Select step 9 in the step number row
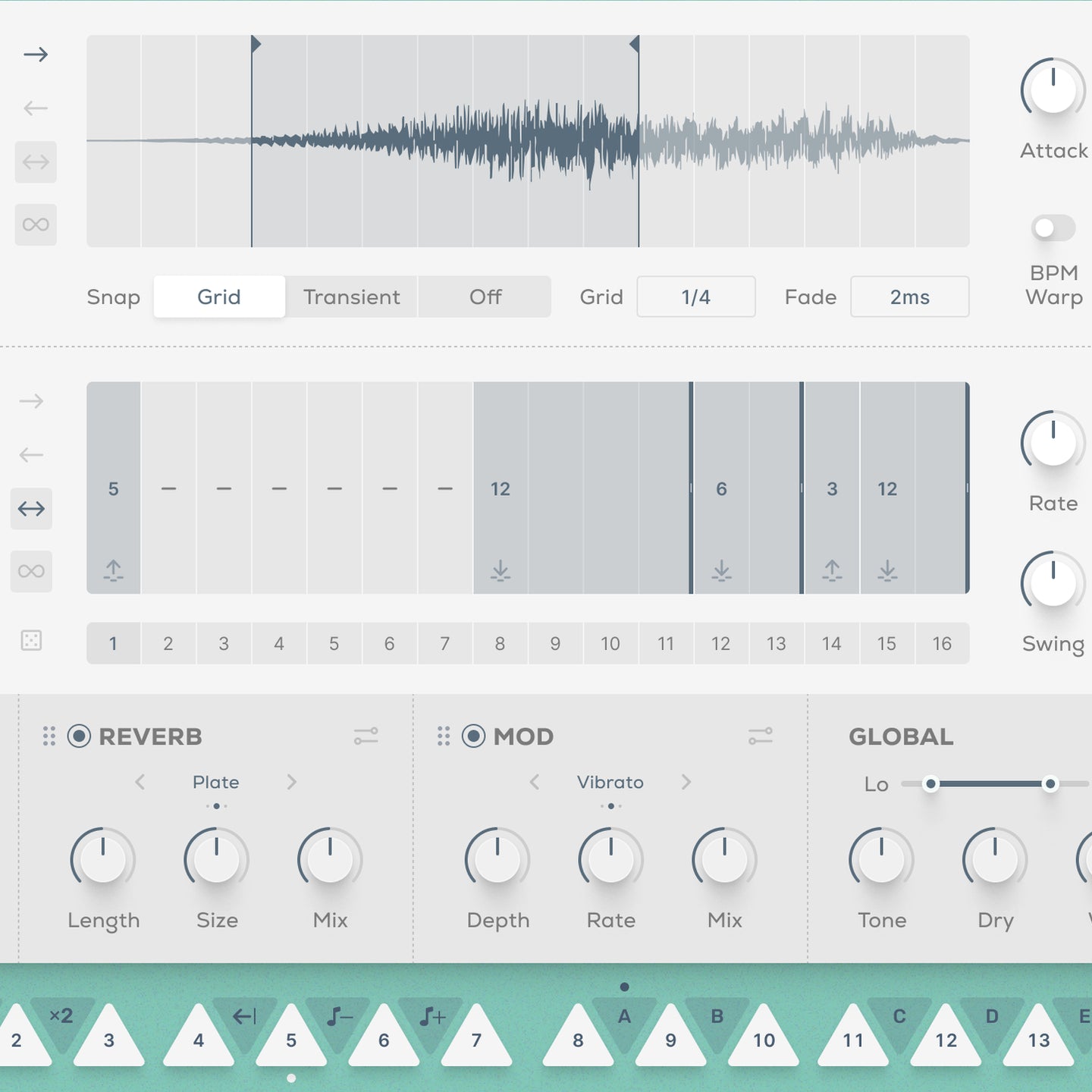This screenshot has height=1092, width=1092. [x=554, y=643]
